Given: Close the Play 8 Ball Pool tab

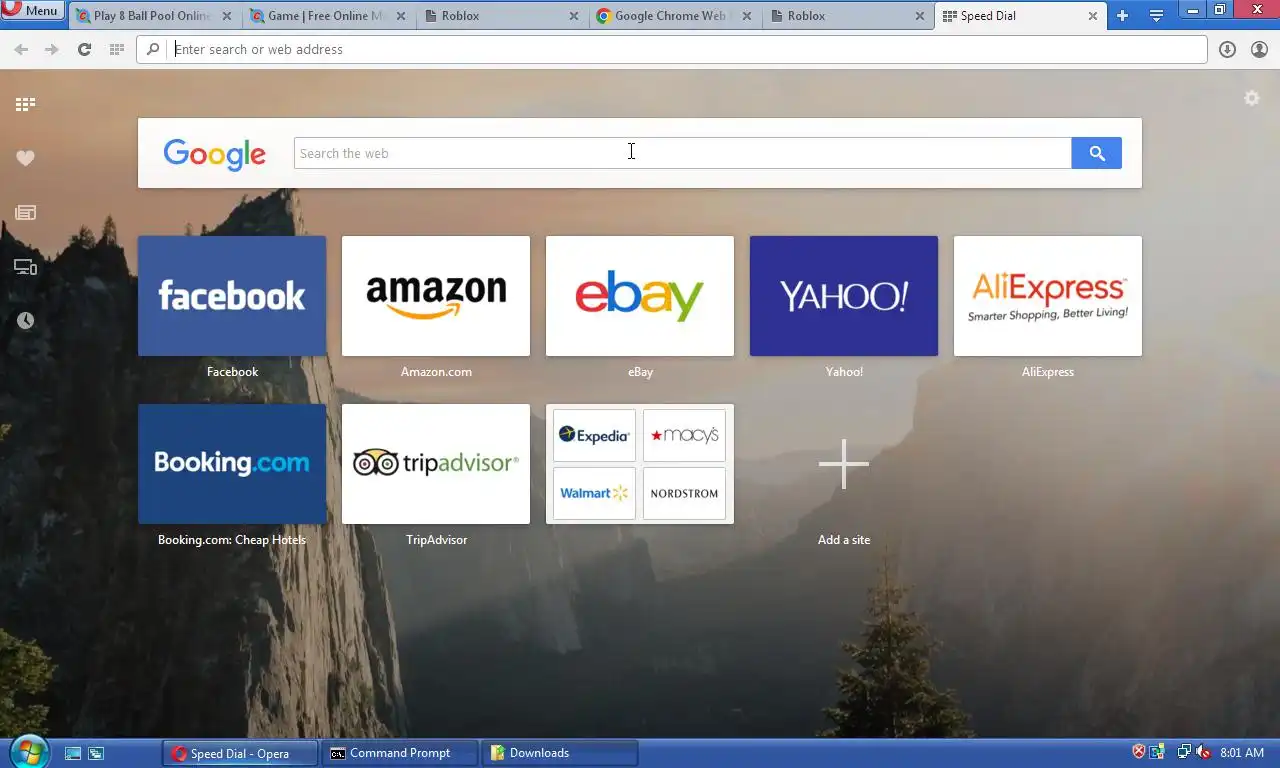Looking at the screenshot, I should click(226, 16).
